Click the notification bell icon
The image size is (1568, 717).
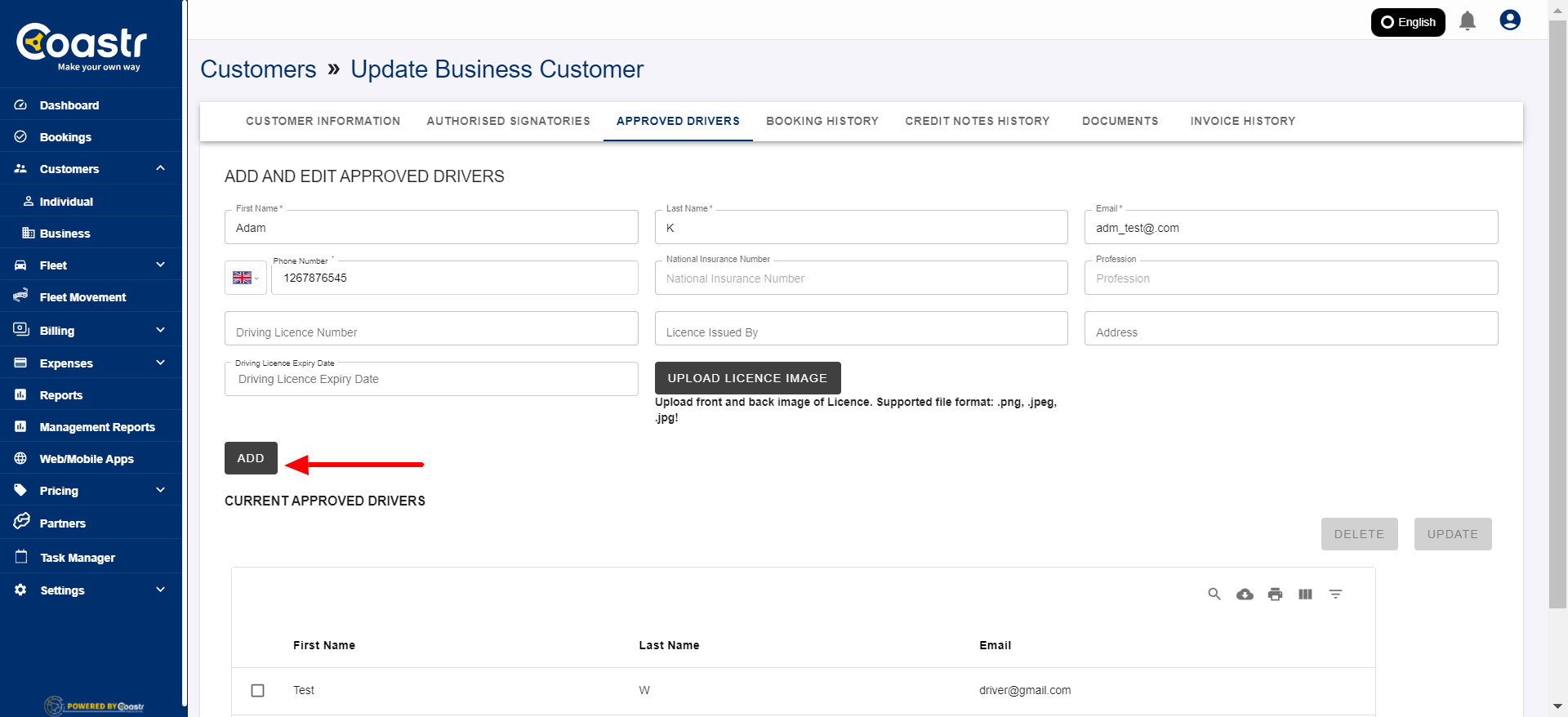pyautogui.click(x=1467, y=21)
